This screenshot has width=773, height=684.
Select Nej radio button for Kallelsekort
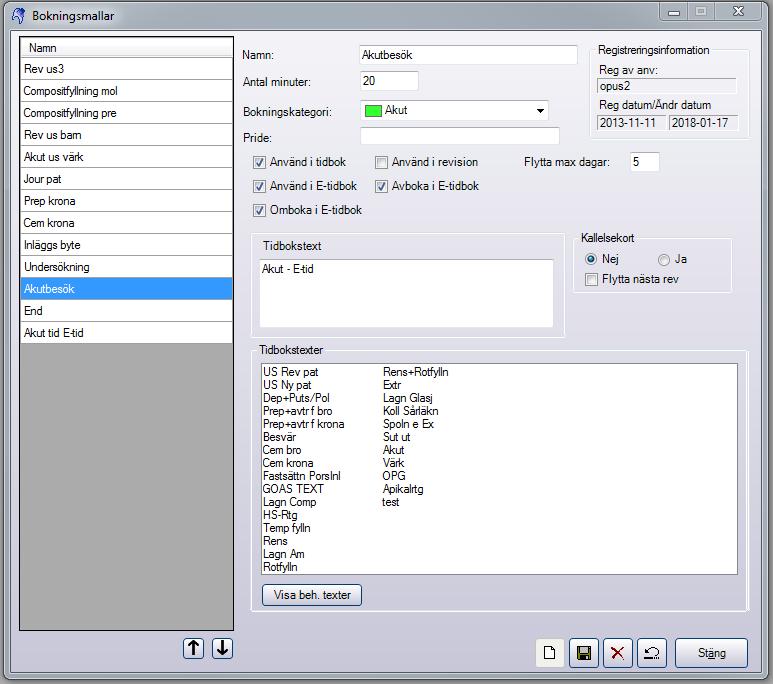(x=591, y=259)
